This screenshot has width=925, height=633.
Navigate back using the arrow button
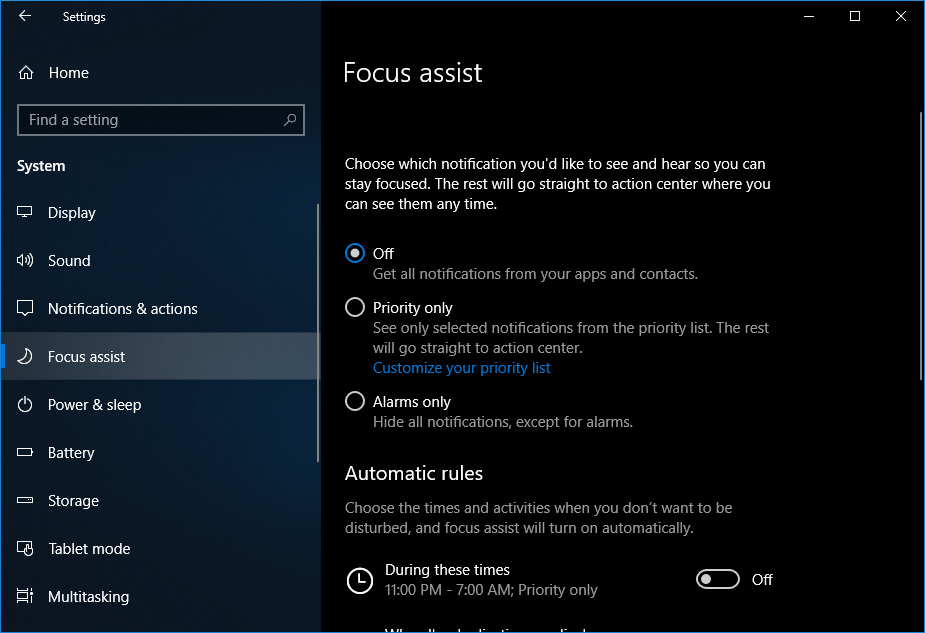tap(24, 16)
